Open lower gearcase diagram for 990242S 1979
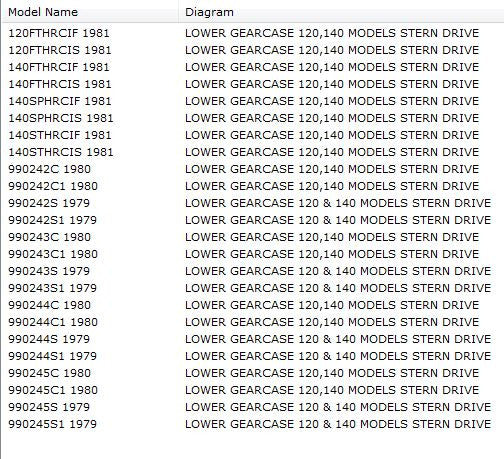This screenshot has height=459, width=504. tap(338, 203)
